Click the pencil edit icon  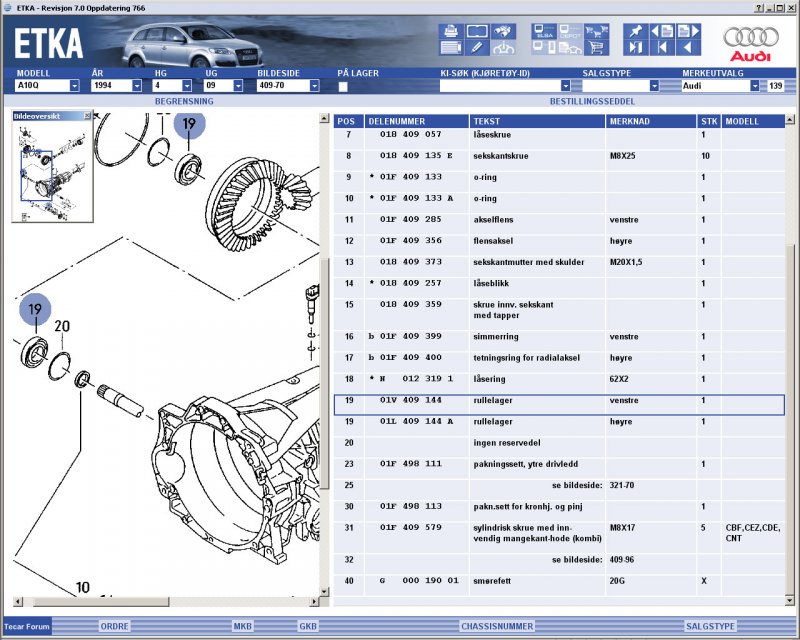[x=477, y=47]
